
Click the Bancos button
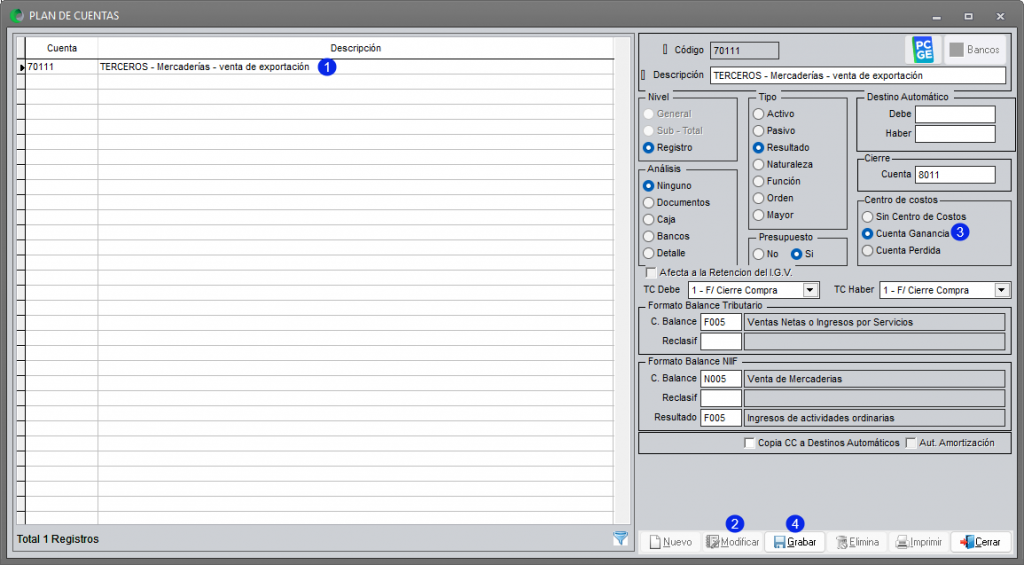point(975,50)
